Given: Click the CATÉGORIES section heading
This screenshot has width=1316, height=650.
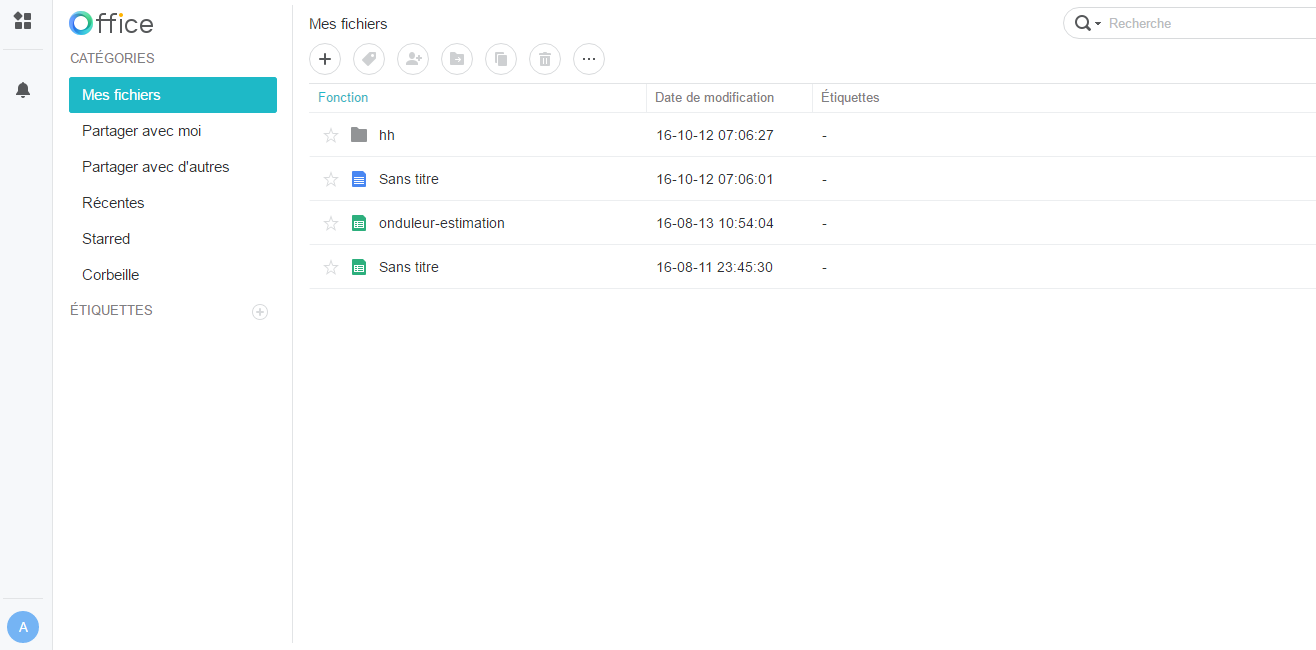Looking at the screenshot, I should [x=112, y=59].
